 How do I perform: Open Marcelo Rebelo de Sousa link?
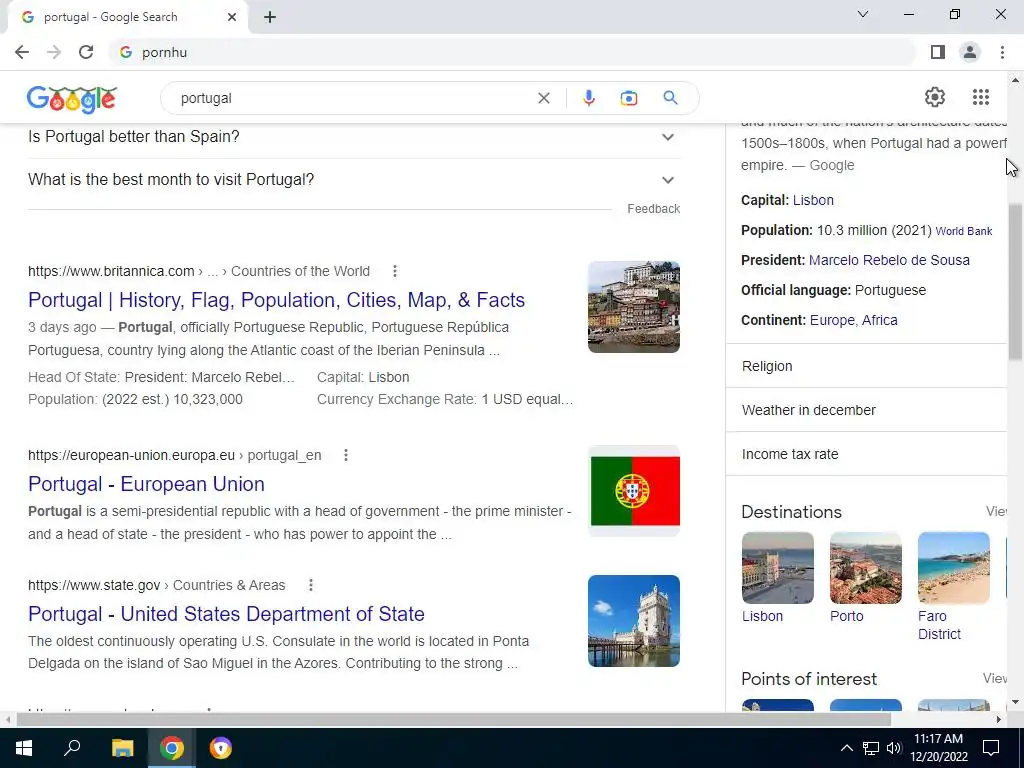[889, 260]
